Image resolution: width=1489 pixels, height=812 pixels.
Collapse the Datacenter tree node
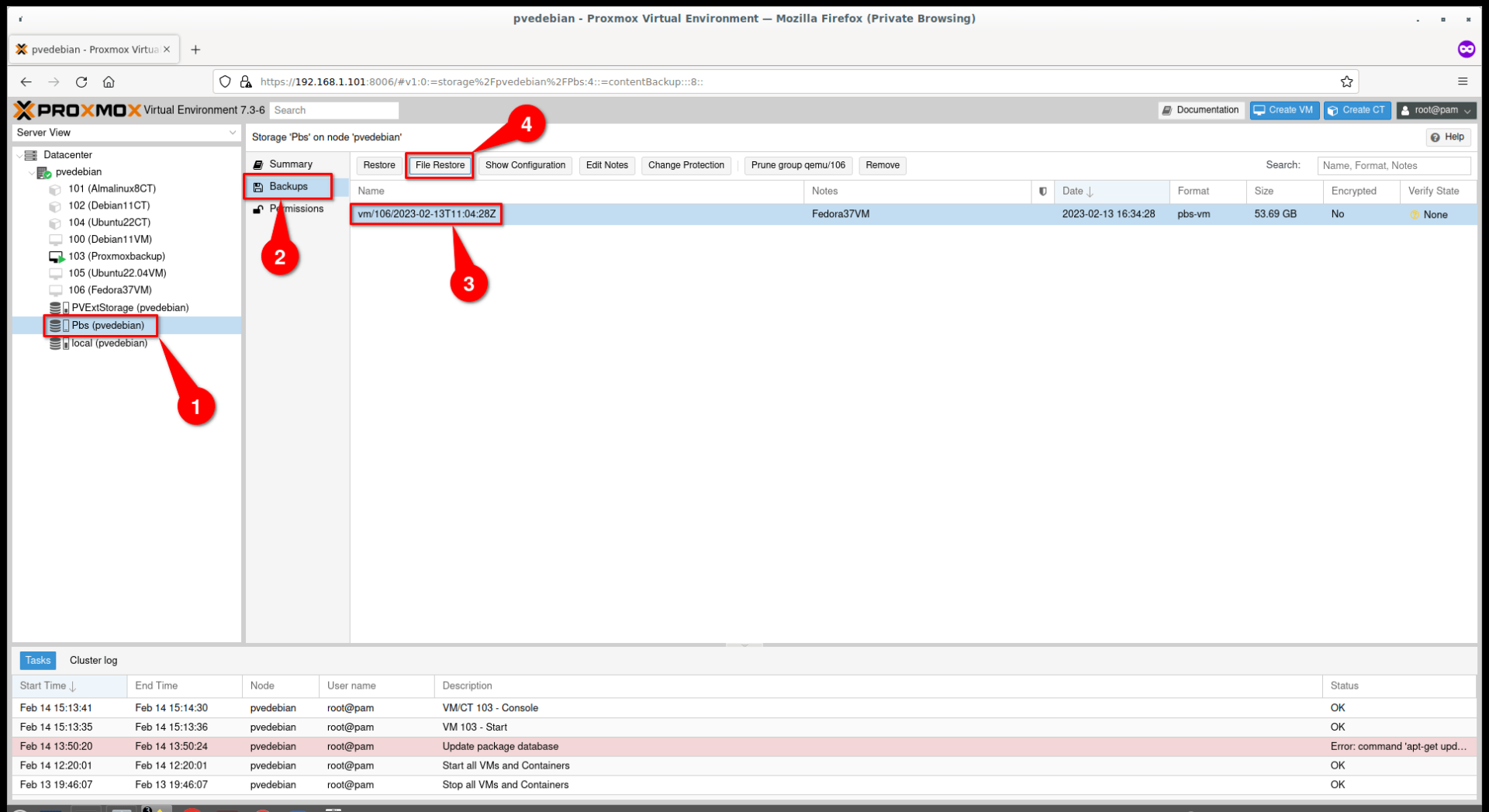click(x=19, y=155)
